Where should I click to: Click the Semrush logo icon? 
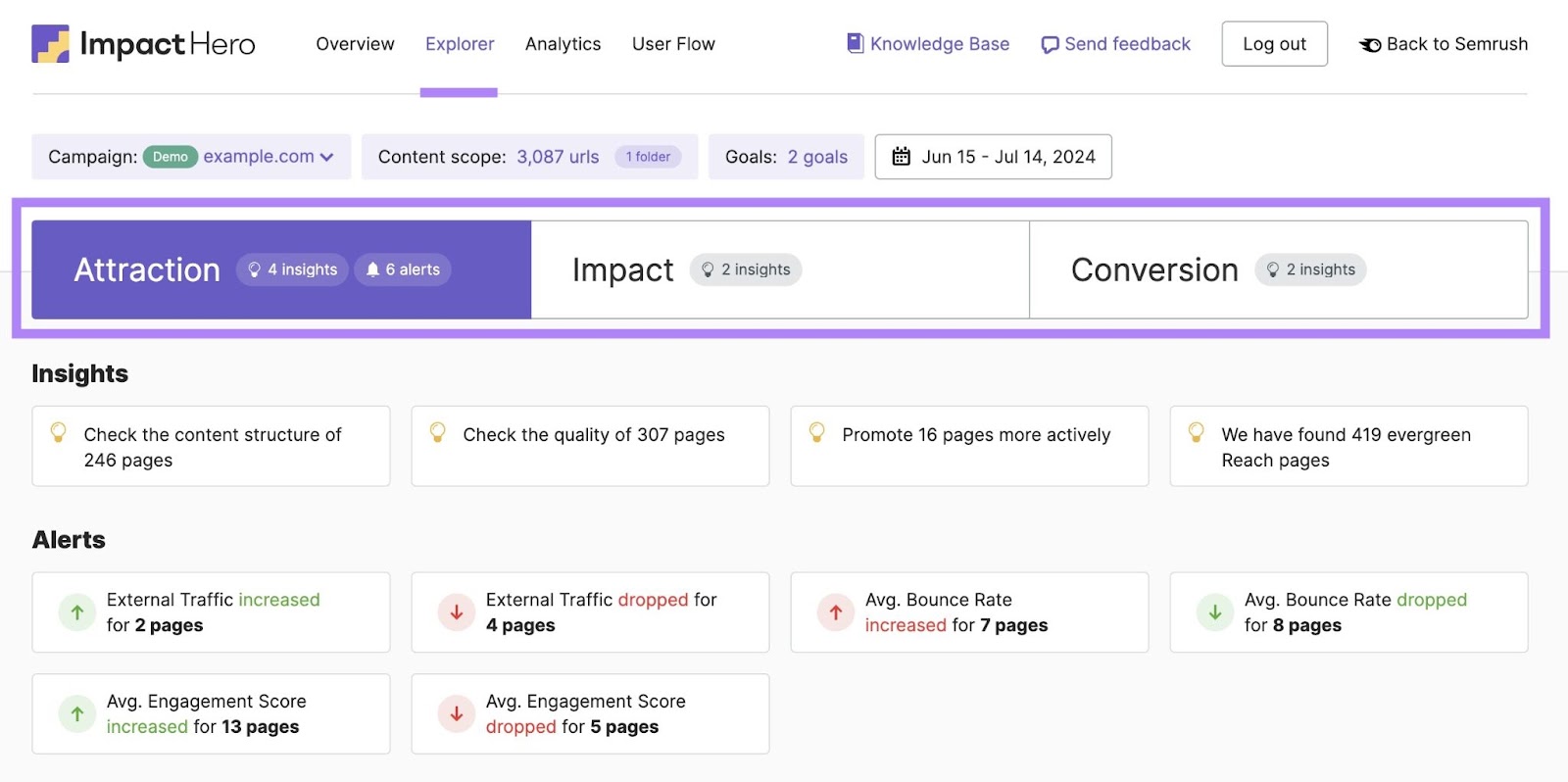pyautogui.click(x=1370, y=45)
